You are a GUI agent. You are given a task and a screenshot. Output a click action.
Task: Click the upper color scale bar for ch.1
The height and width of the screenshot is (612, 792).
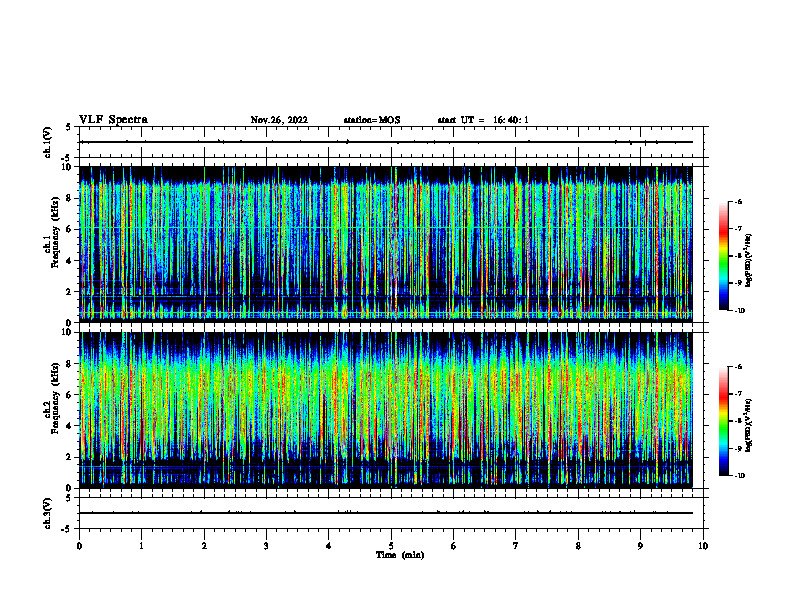723,256
